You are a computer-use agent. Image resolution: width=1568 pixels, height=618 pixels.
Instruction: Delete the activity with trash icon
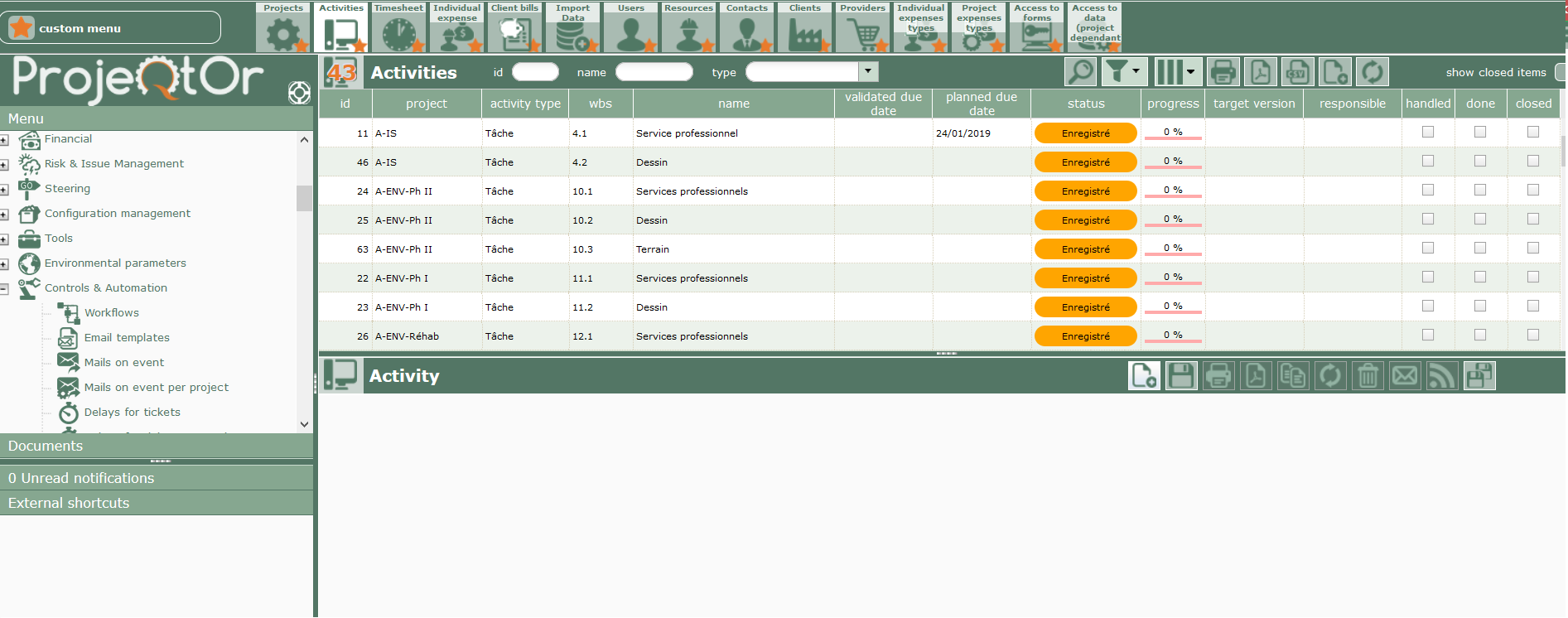tap(1368, 376)
